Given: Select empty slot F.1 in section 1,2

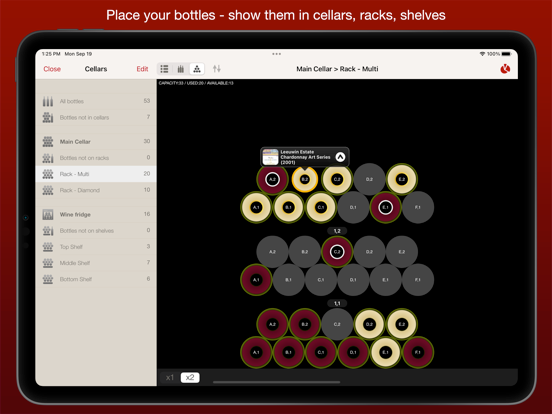Looking at the screenshot, I should [418, 280].
